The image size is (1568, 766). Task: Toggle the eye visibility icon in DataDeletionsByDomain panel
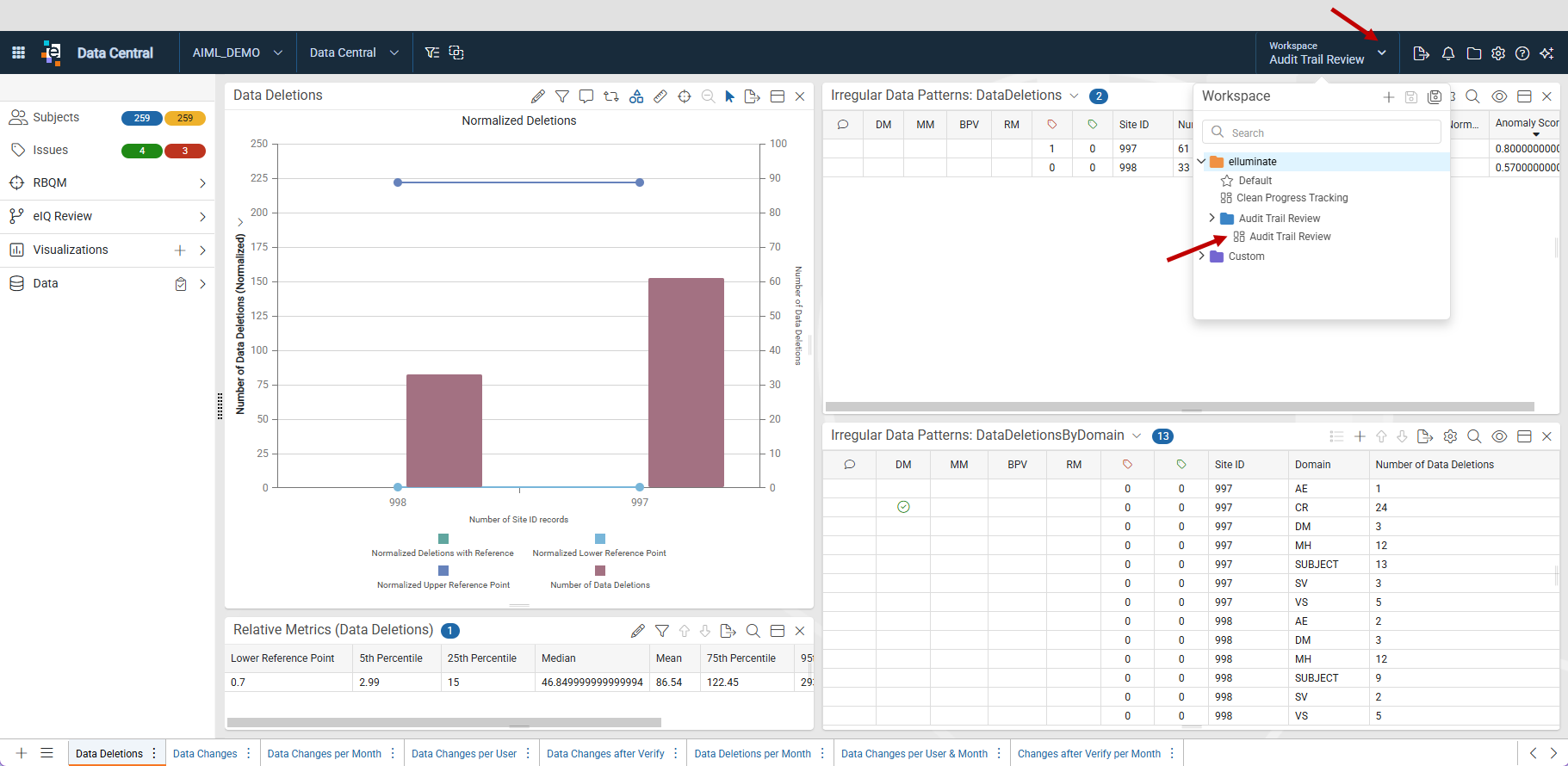click(1499, 436)
